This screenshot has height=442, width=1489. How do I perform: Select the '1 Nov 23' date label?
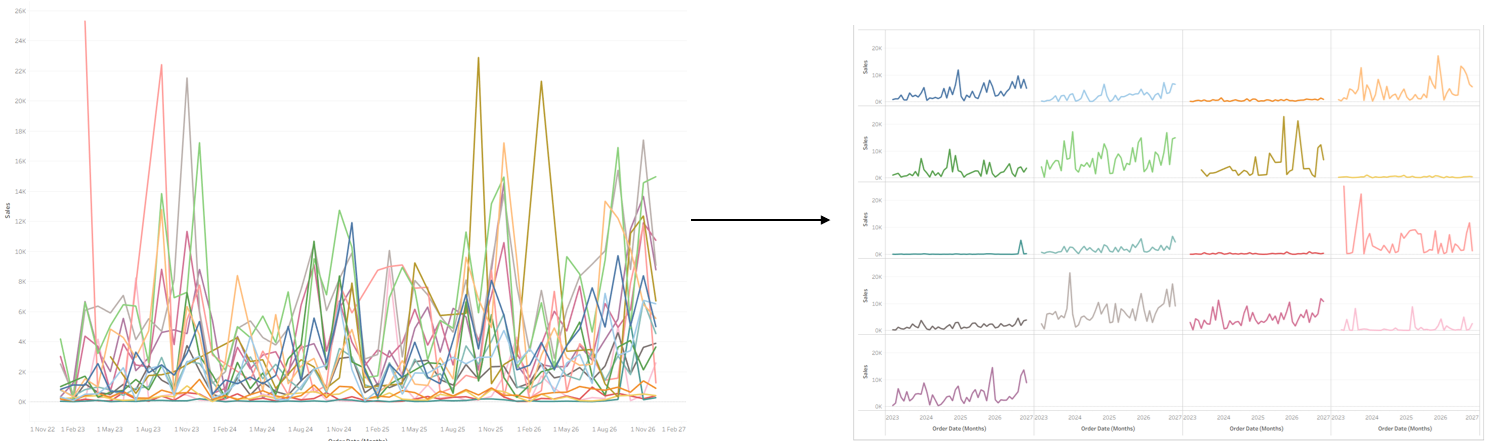[185, 429]
